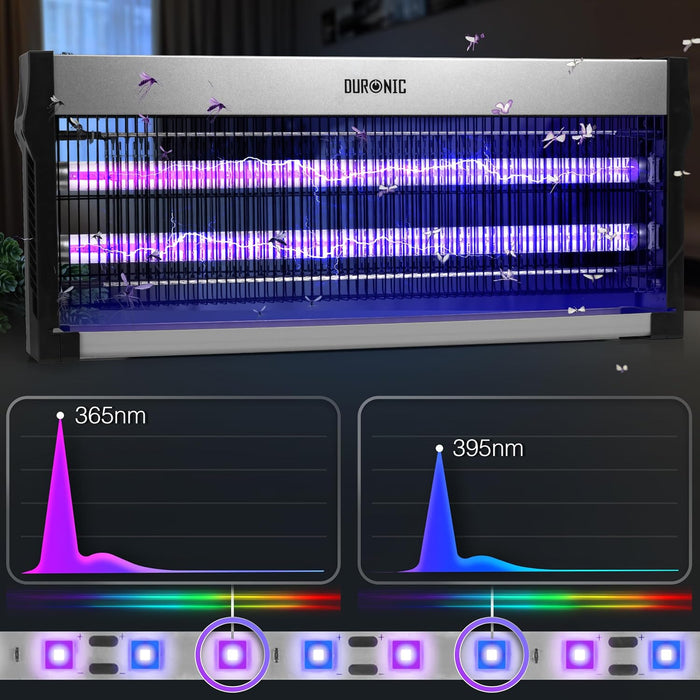Image resolution: width=700 pixels, height=700 pixels.
Task: Click the circled blue 395nm LED chip
Action: click(492, 655)
